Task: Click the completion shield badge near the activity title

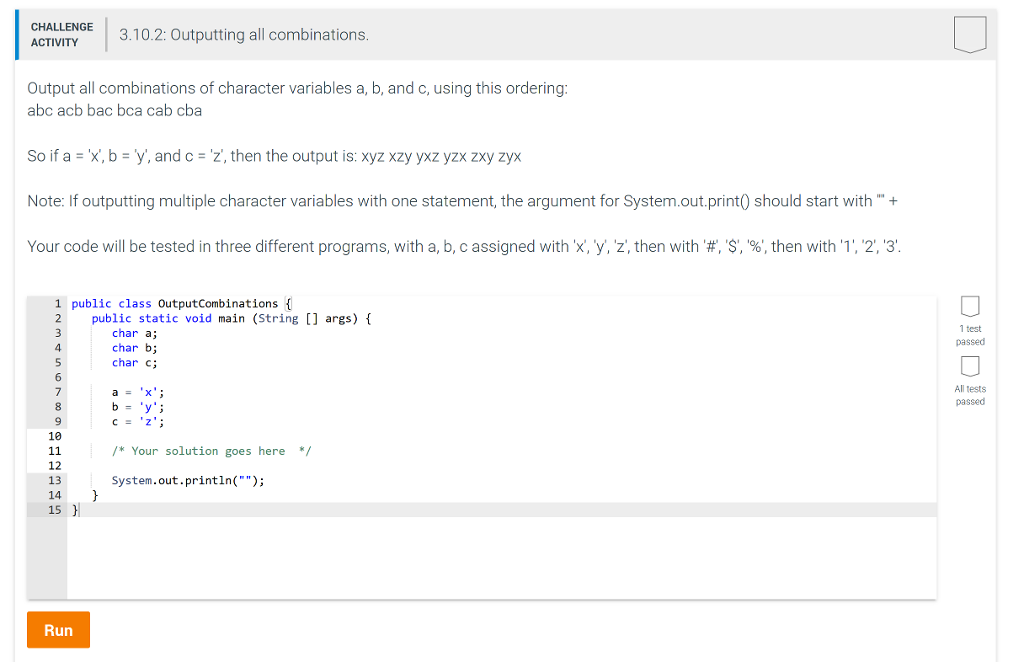Action: [969, 33]
